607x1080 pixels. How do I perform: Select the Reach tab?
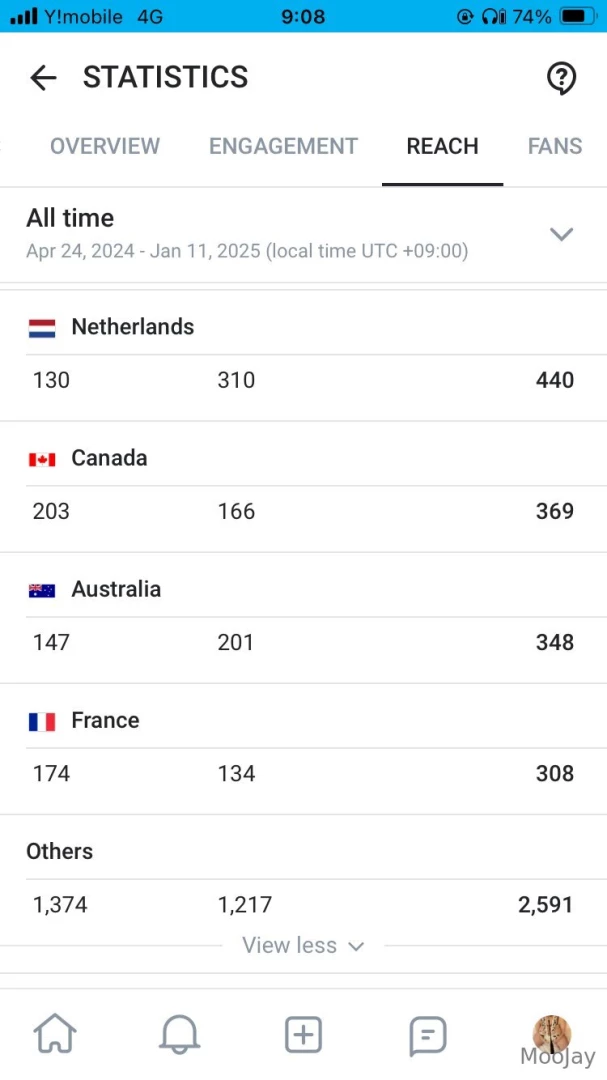pyautogui.click(x=442, y=146)
